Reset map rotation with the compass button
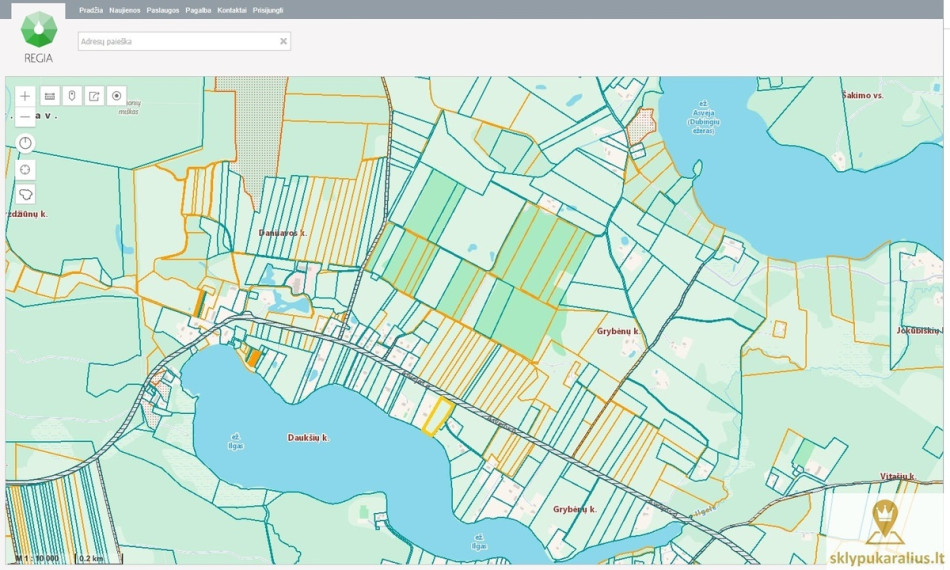Screen dimensions: 950x570 (x=25, y=144)
